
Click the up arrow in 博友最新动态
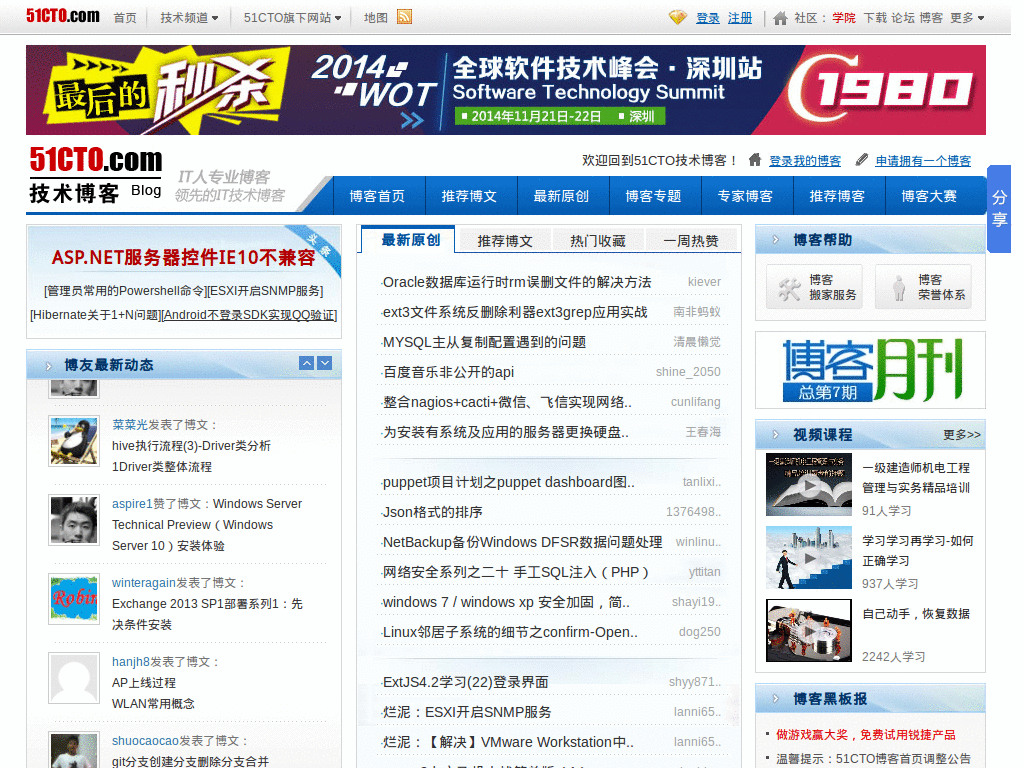tap(306, 363)
